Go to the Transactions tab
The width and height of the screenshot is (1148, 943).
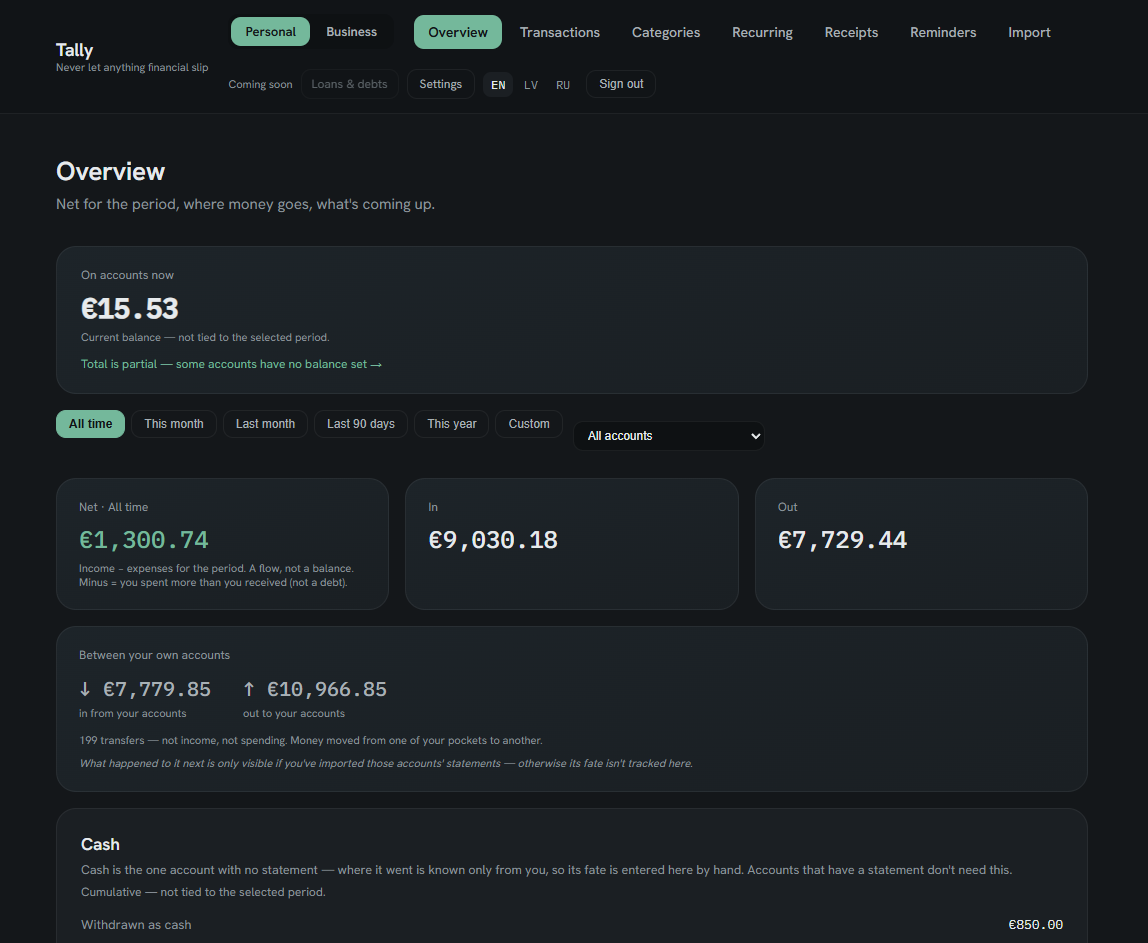point(559,32)
